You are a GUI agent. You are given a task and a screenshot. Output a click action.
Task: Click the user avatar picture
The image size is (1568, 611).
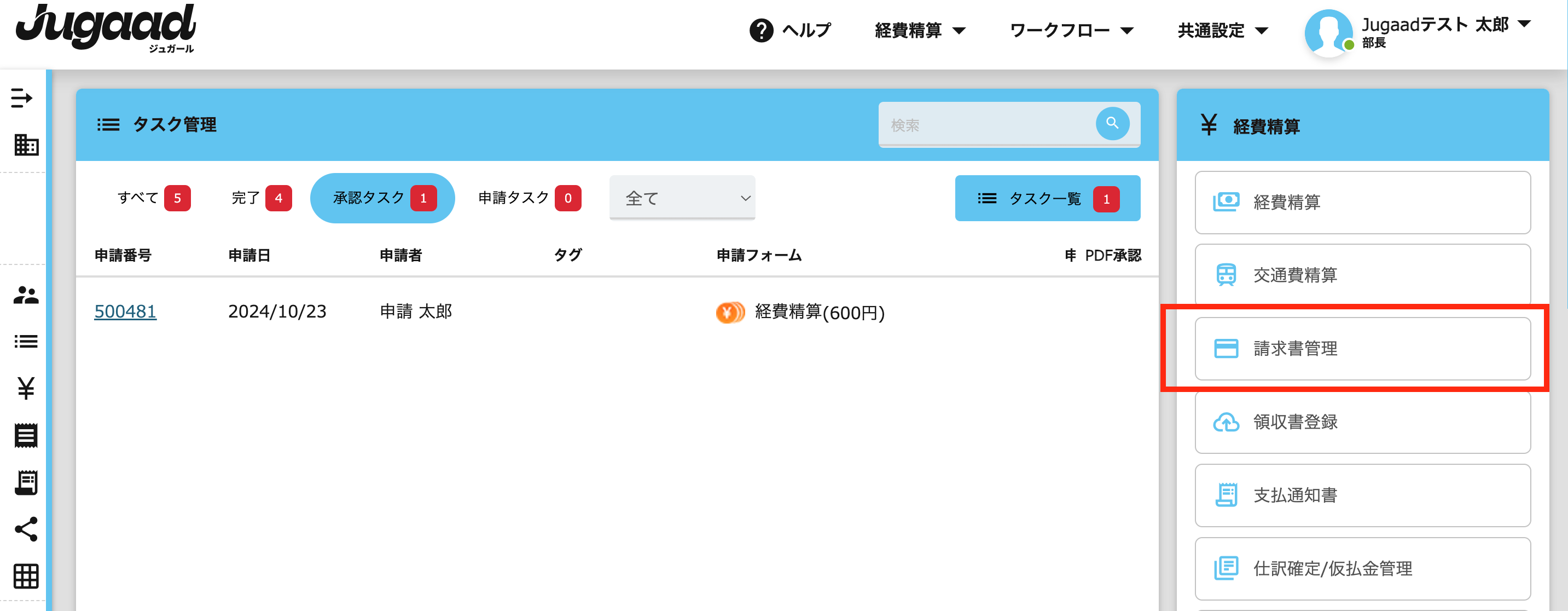[1328, 33]
